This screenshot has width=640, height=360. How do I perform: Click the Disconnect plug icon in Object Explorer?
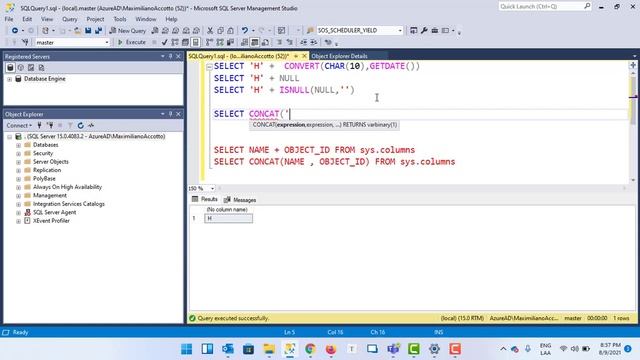tap(50, 125)
